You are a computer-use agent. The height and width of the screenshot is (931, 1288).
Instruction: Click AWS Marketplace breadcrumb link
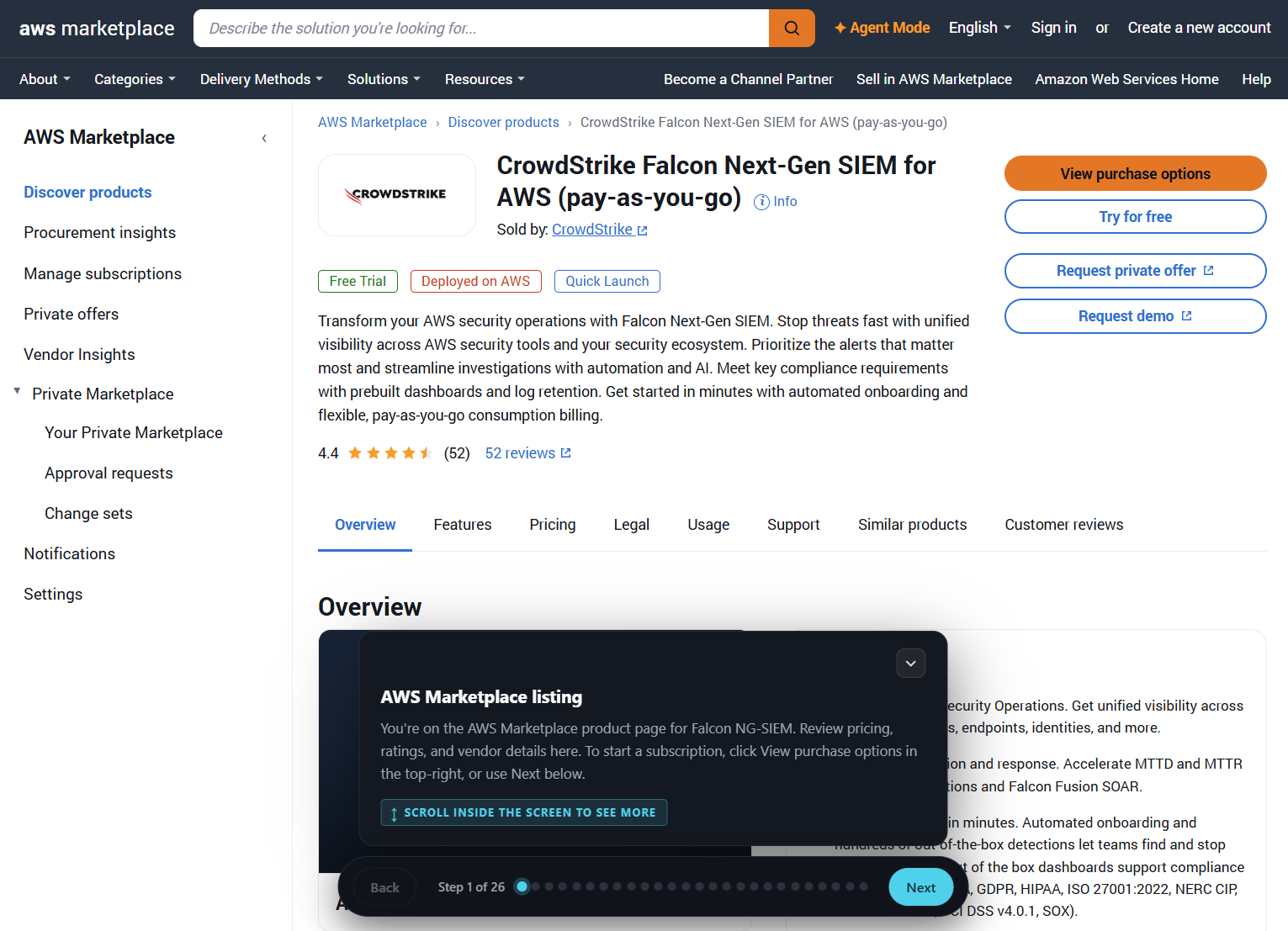[373, 123]
